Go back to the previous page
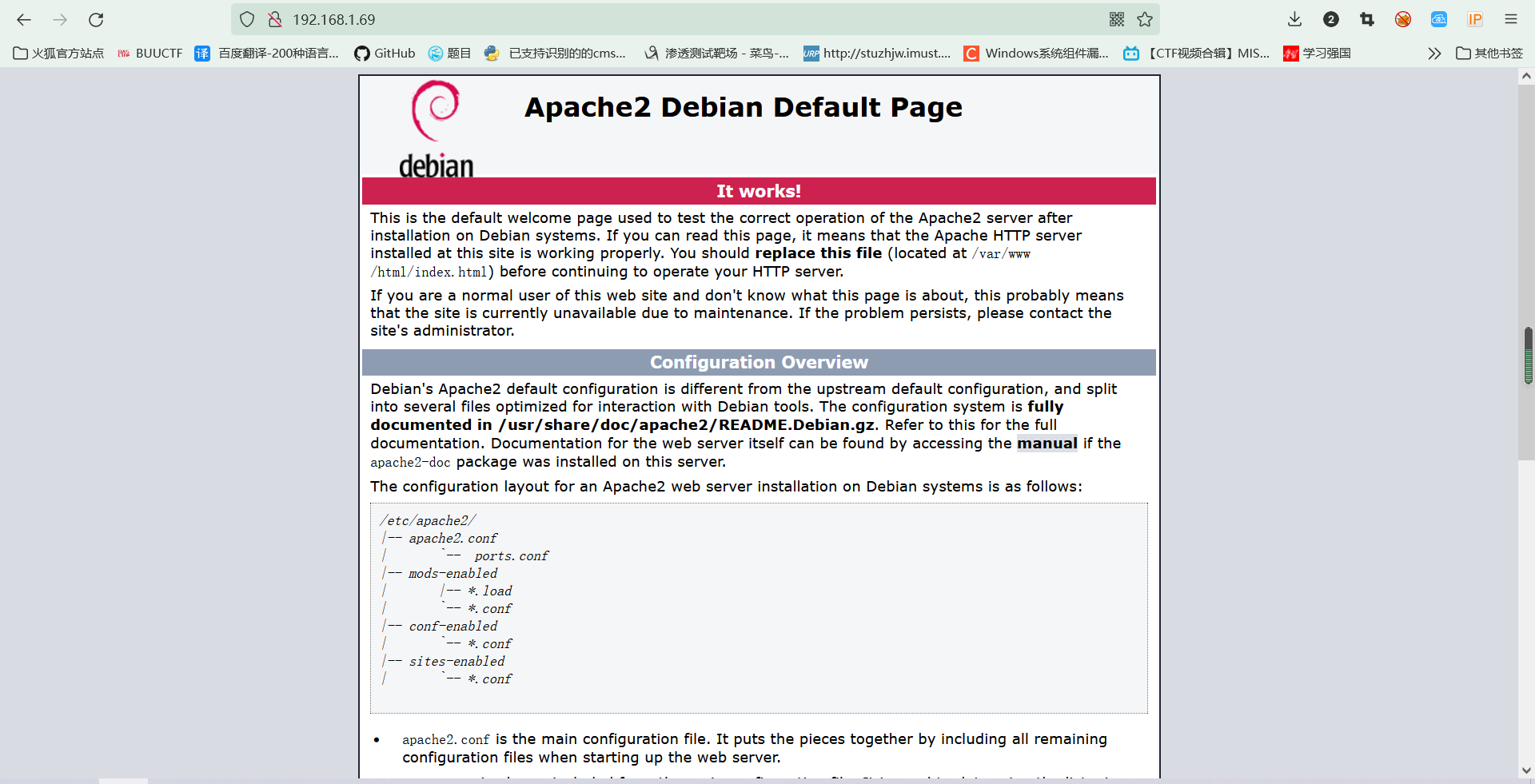 click(x=24, y=19)
